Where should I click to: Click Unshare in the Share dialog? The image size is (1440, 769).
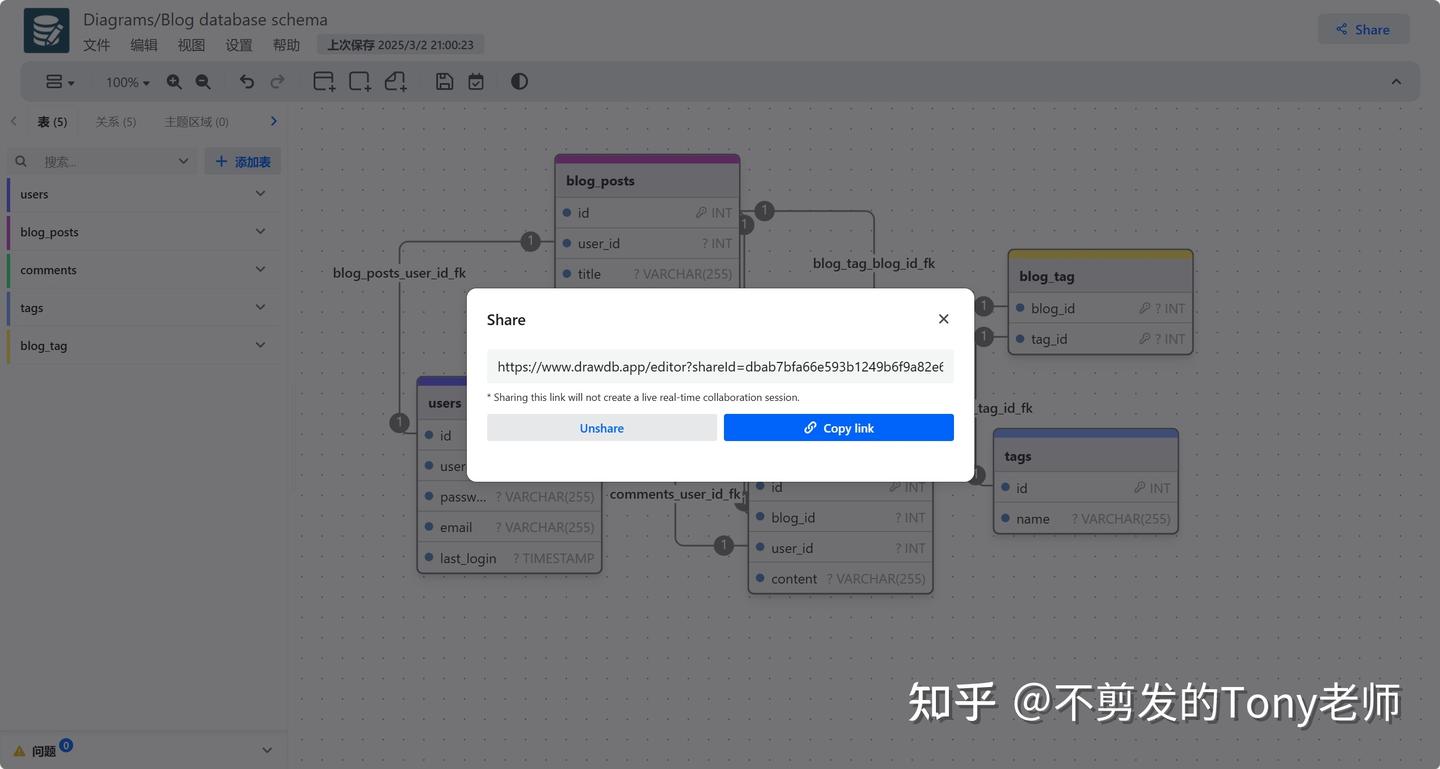tap(601, 427)
